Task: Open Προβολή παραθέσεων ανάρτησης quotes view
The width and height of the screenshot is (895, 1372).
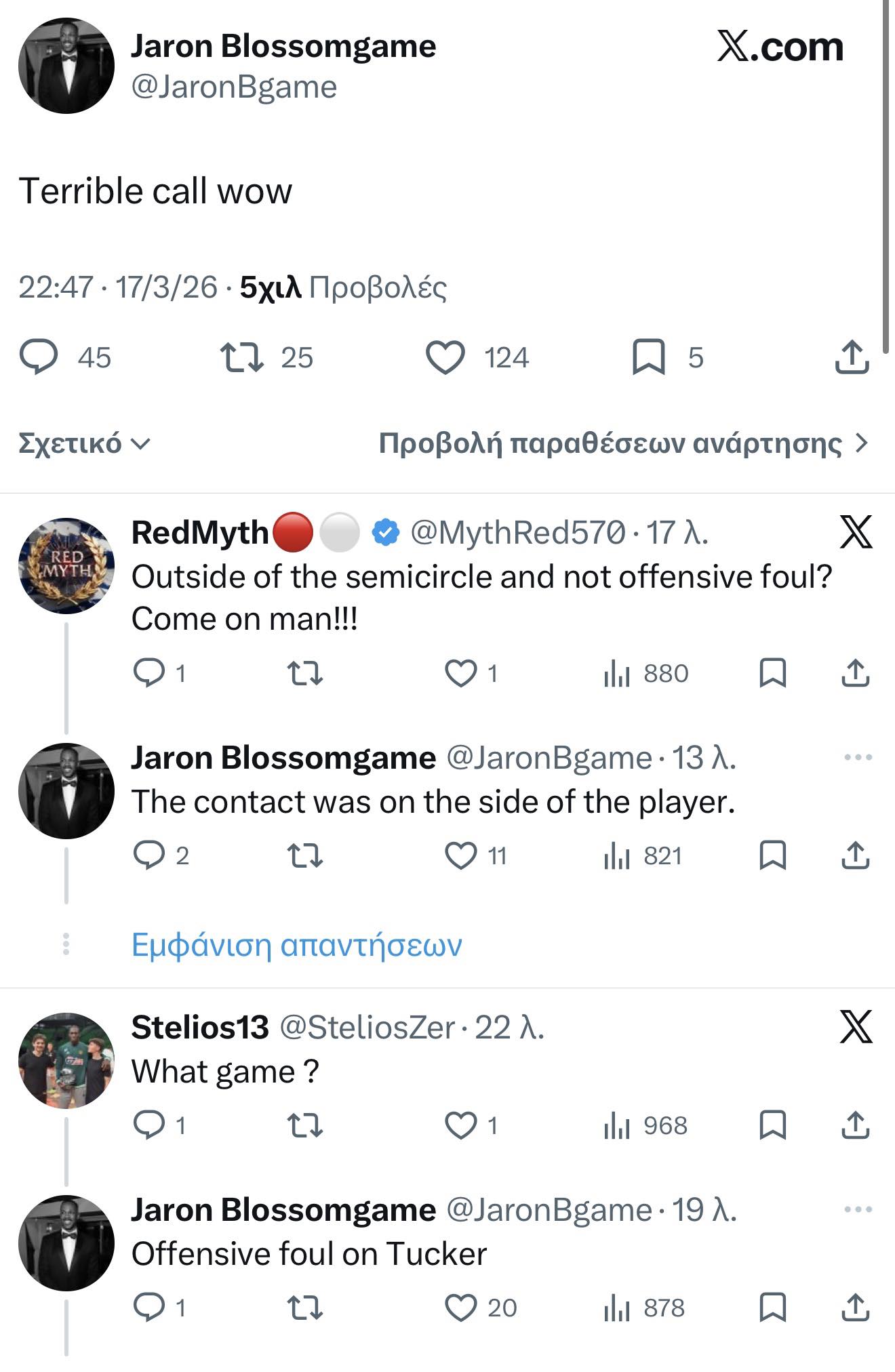Action: [622, 443]
